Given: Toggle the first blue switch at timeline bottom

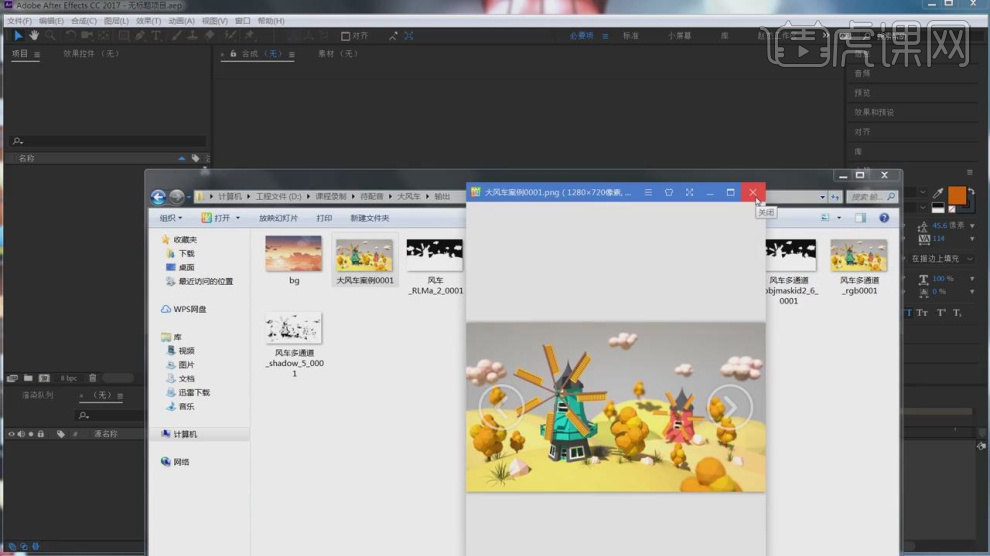Looking at the screenshot, I should [x=12, y=546].
